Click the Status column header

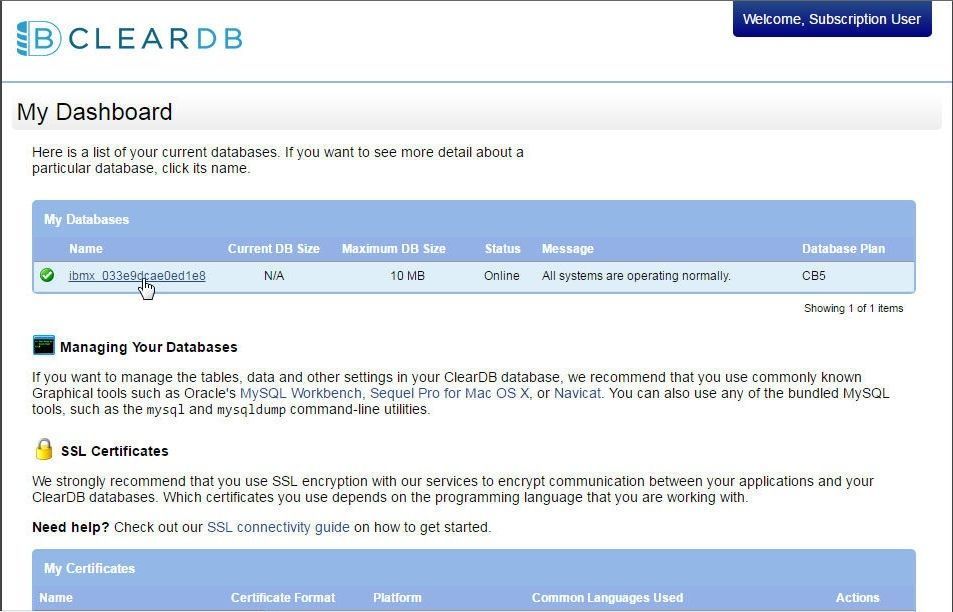(503, 249)
